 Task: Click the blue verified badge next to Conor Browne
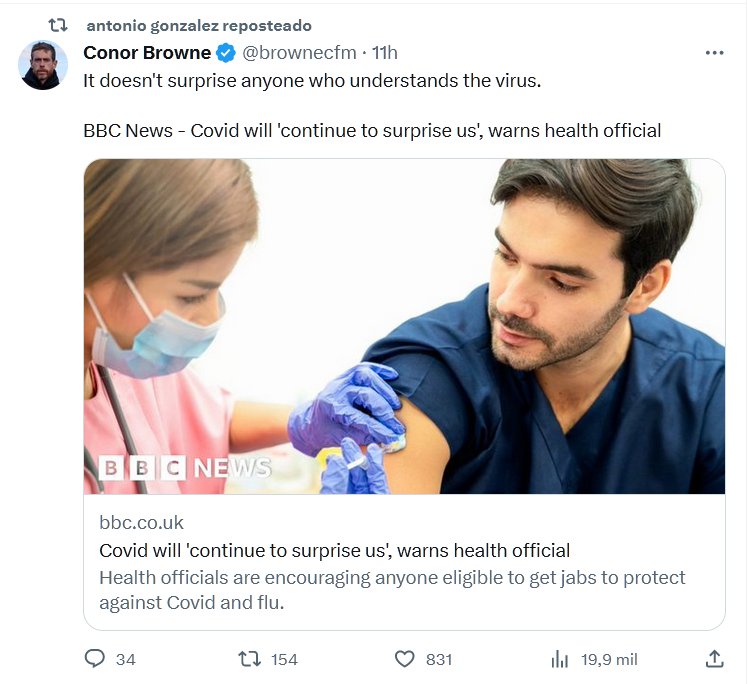pos(227,53)
